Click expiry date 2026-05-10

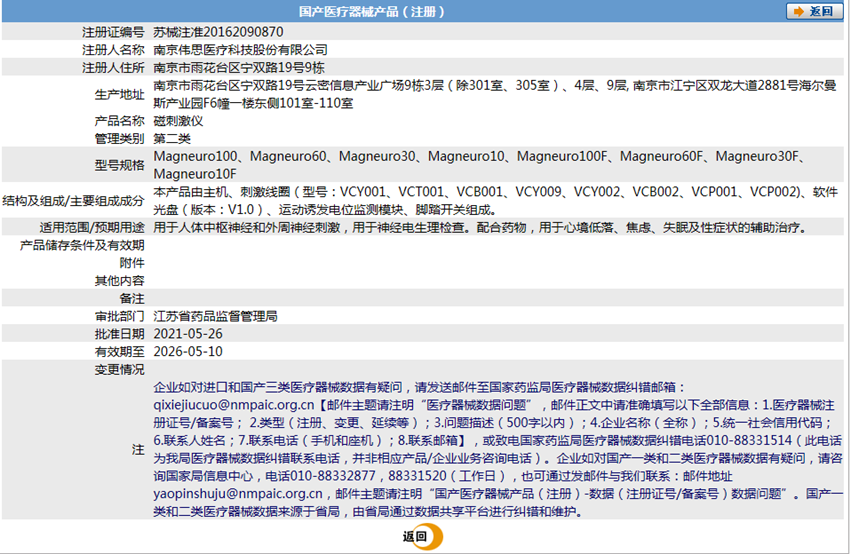point(188,352)
